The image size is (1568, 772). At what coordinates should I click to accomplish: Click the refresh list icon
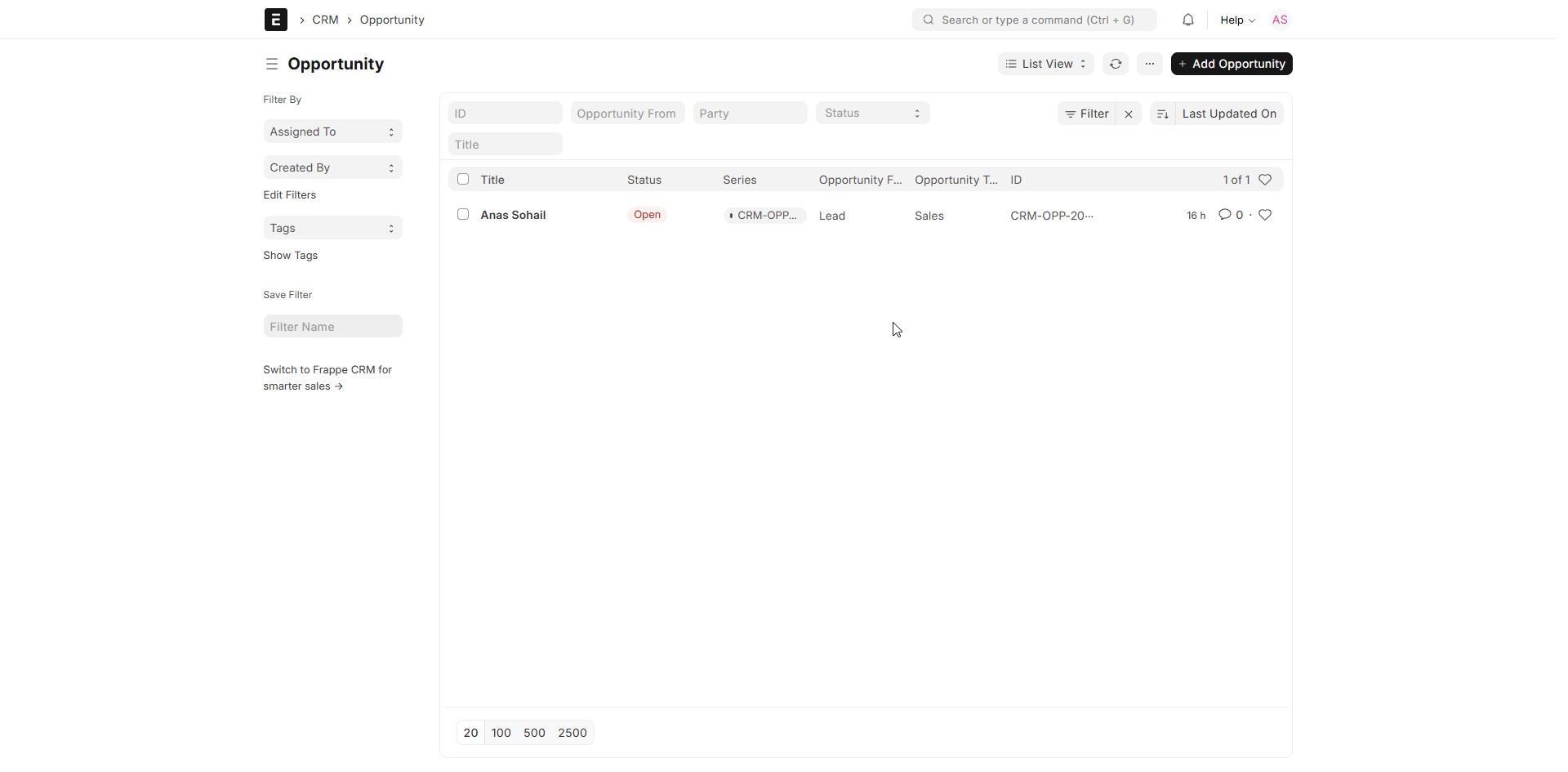tap(1115, 64)
